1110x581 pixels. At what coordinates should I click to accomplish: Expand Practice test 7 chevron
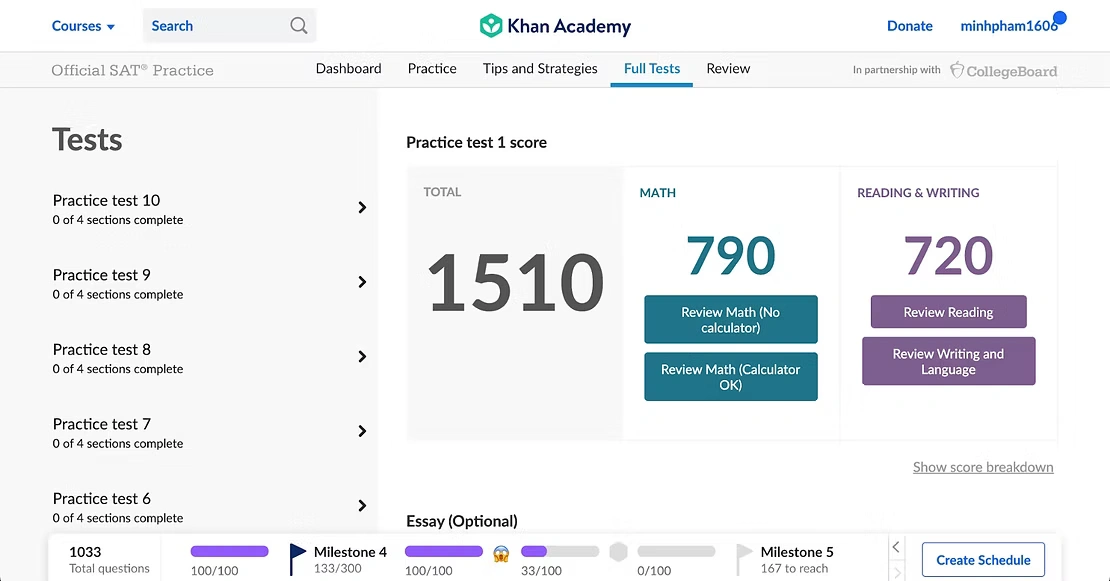click(x=362, y=431)
